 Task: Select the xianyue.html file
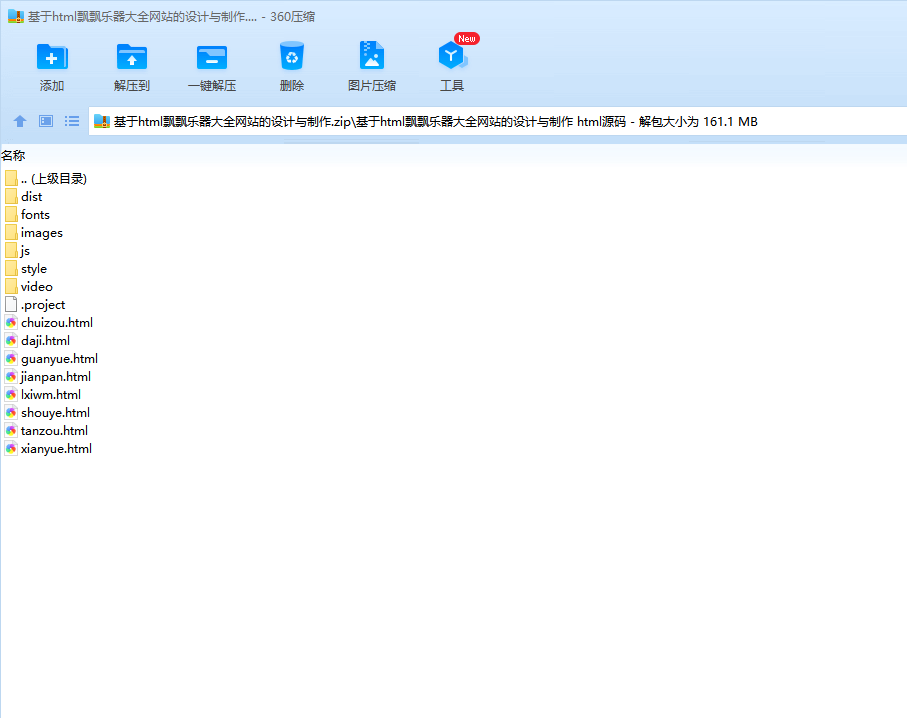[x=48, y=448]
